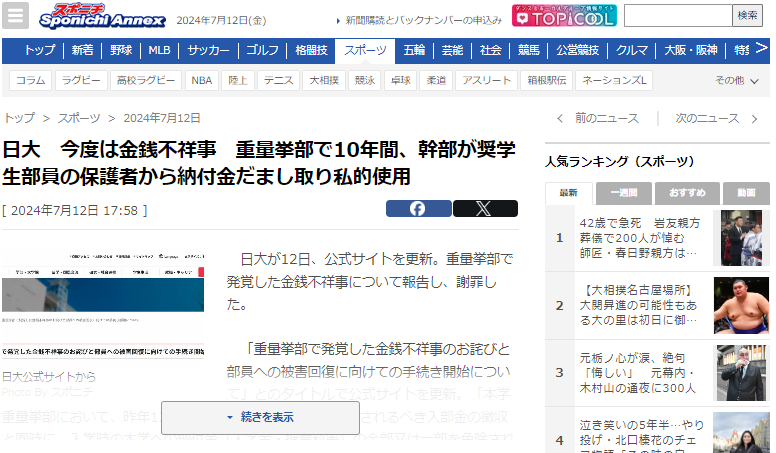The width and height of the screenshot is (776, 453).
Task: Select 格闘技 in main navigation
Action: point(312,50)
